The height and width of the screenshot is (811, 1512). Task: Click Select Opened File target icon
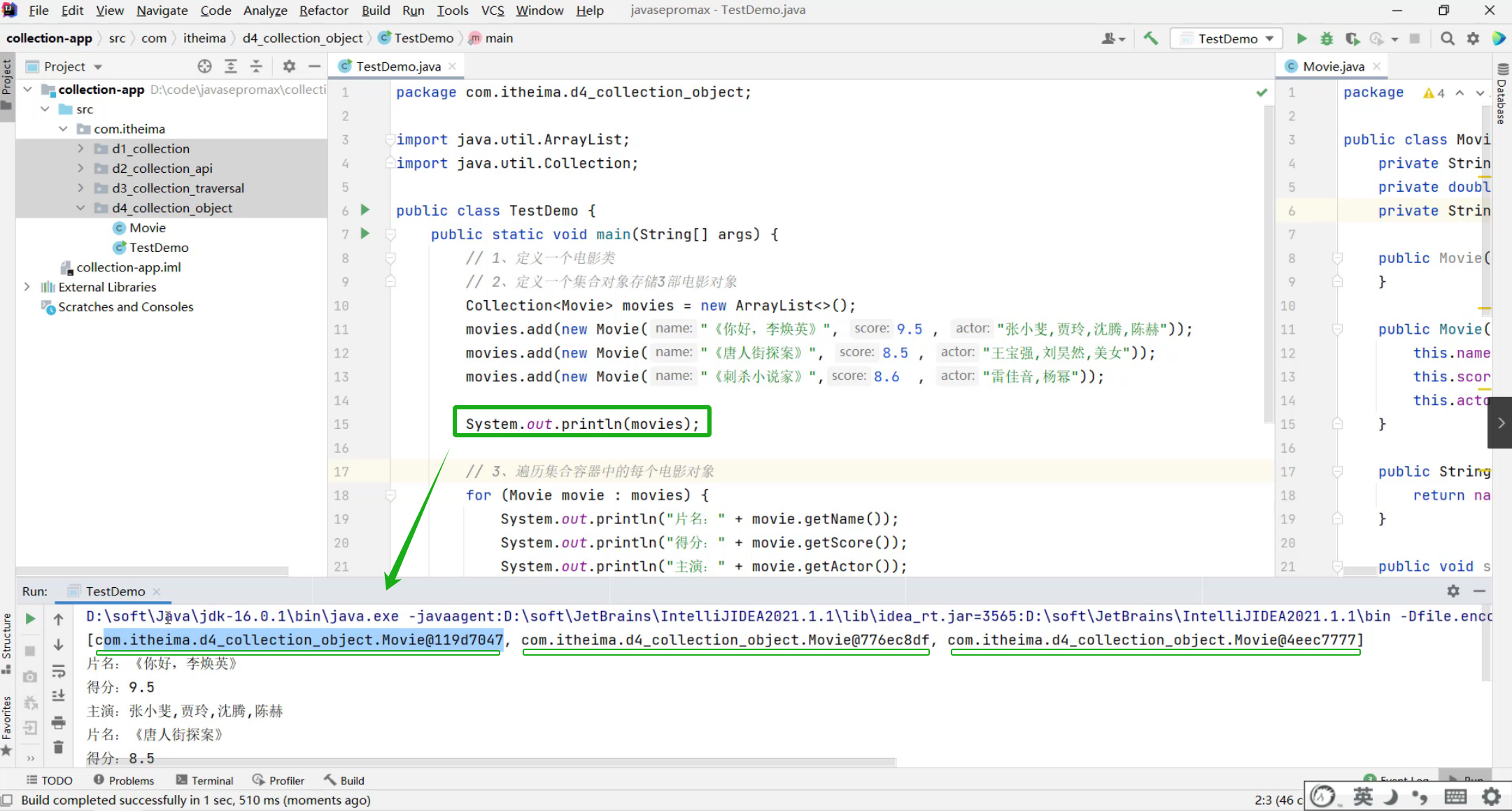click(x=204, y=66)
